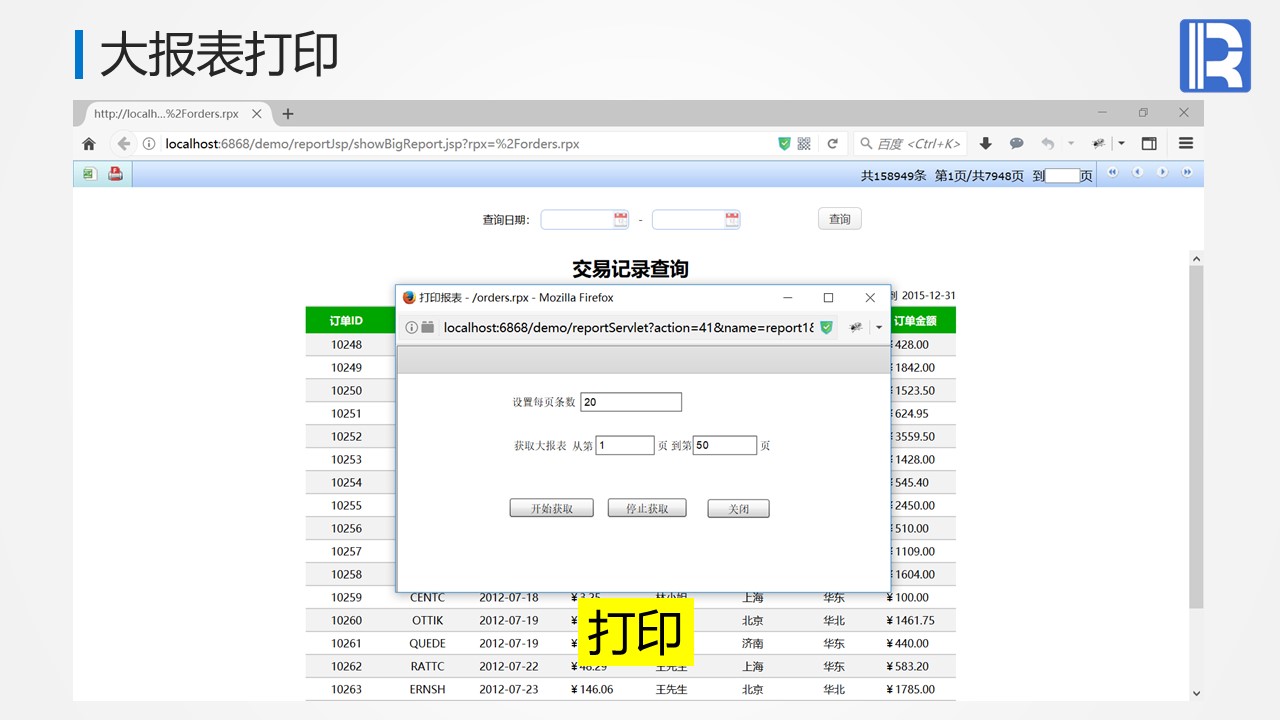Click the page vertical scrollbar

1196,440
